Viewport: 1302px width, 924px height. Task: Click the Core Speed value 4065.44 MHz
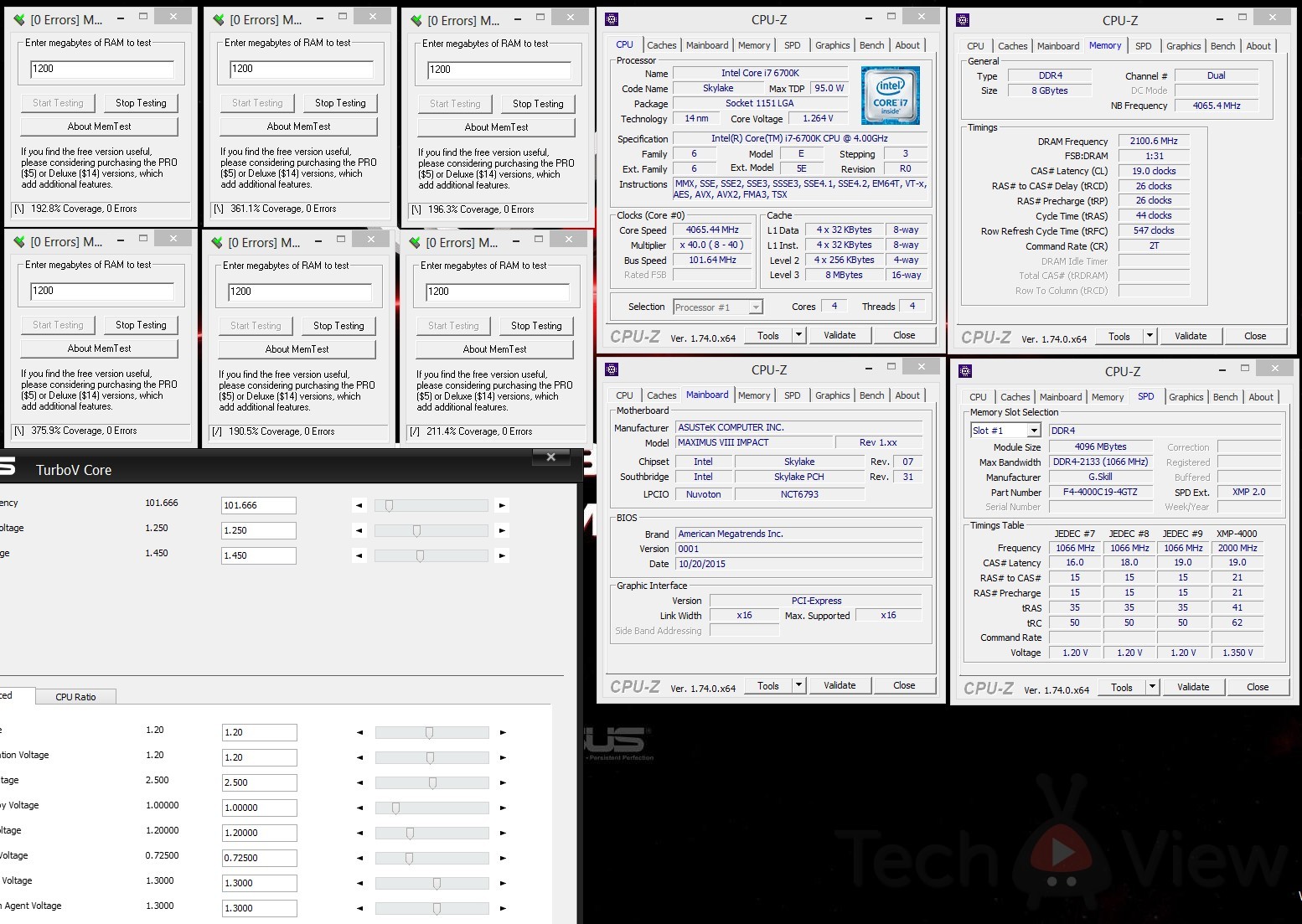712,230
